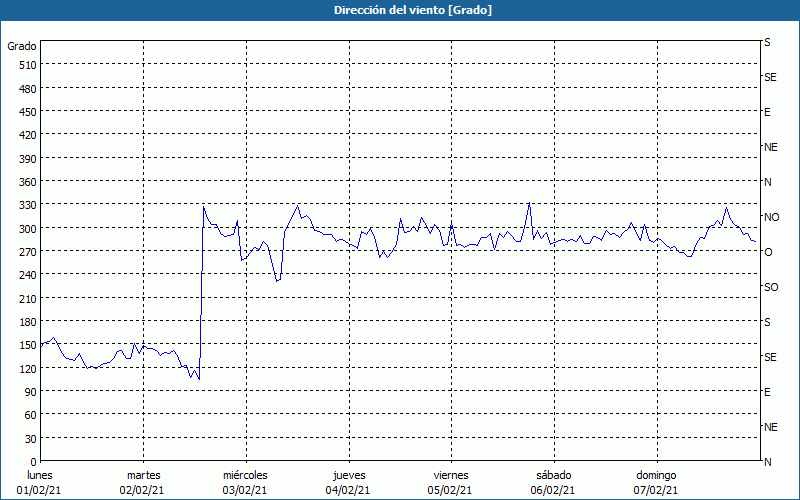
Task: Select the 300 degree axis value
Action: click(x=28, y=229)
